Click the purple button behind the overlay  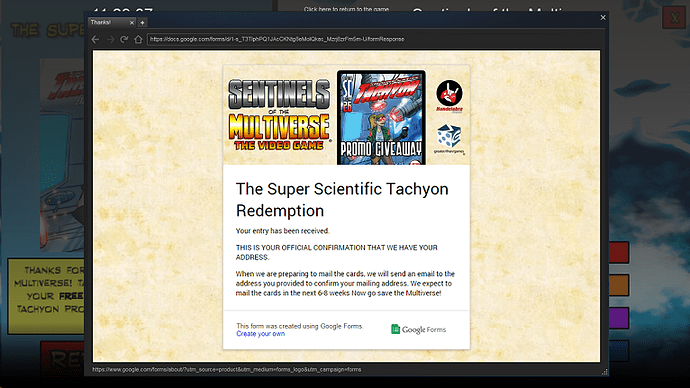point(619,318)
